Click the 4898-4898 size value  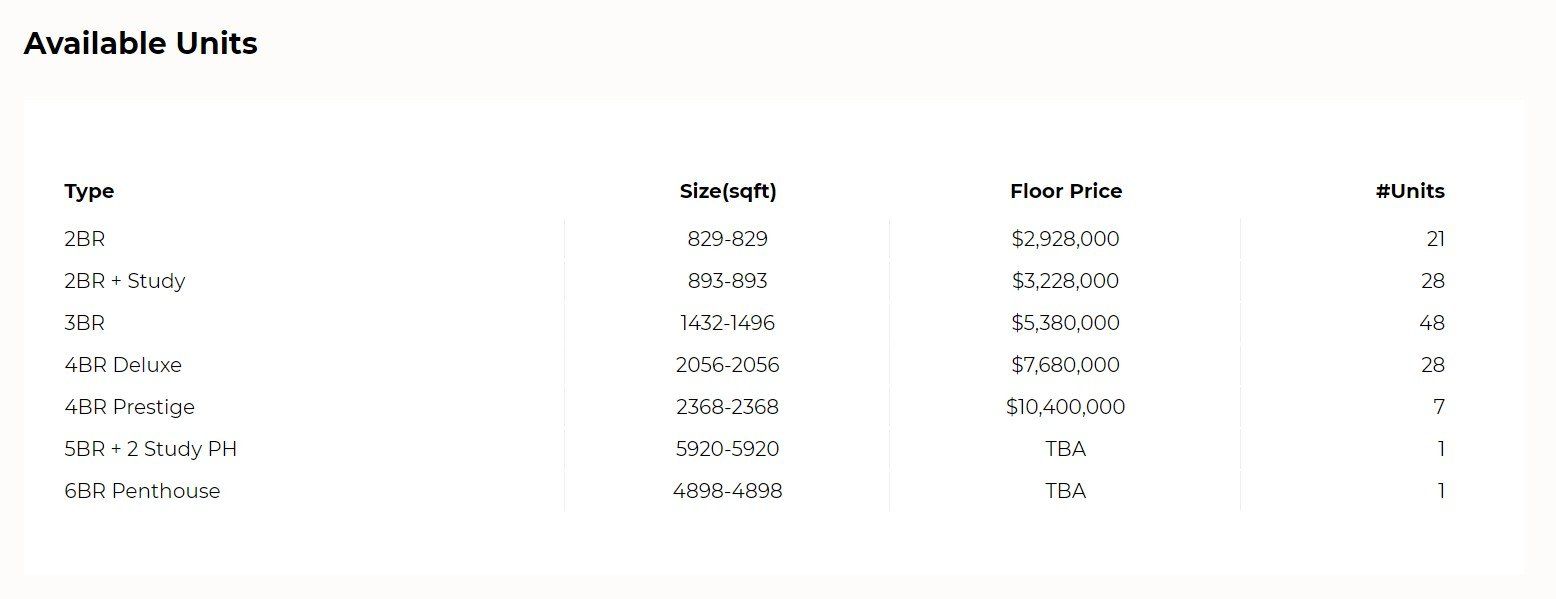click(x=727, y=491)
